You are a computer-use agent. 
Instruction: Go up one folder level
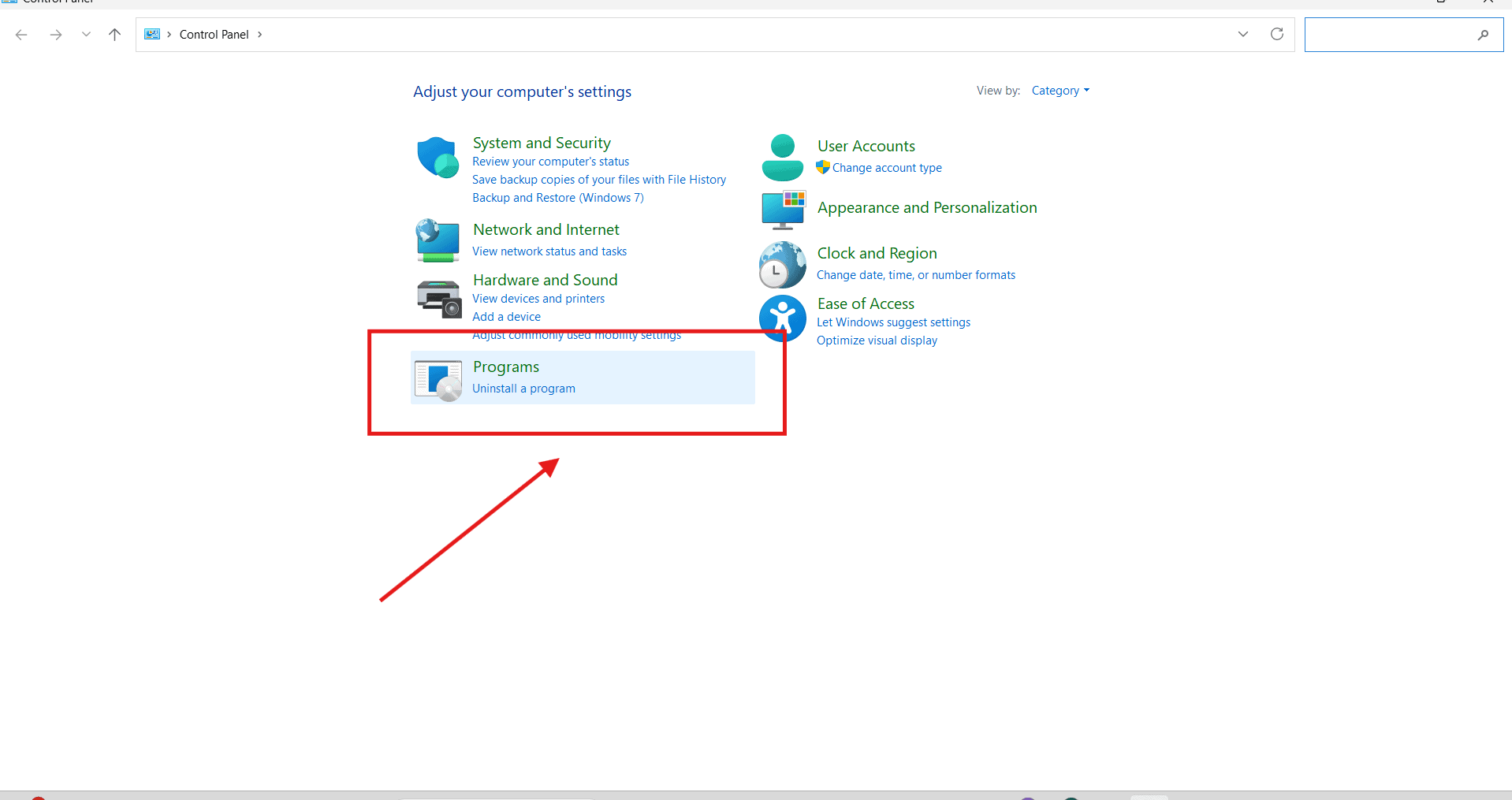click(114, 34)
